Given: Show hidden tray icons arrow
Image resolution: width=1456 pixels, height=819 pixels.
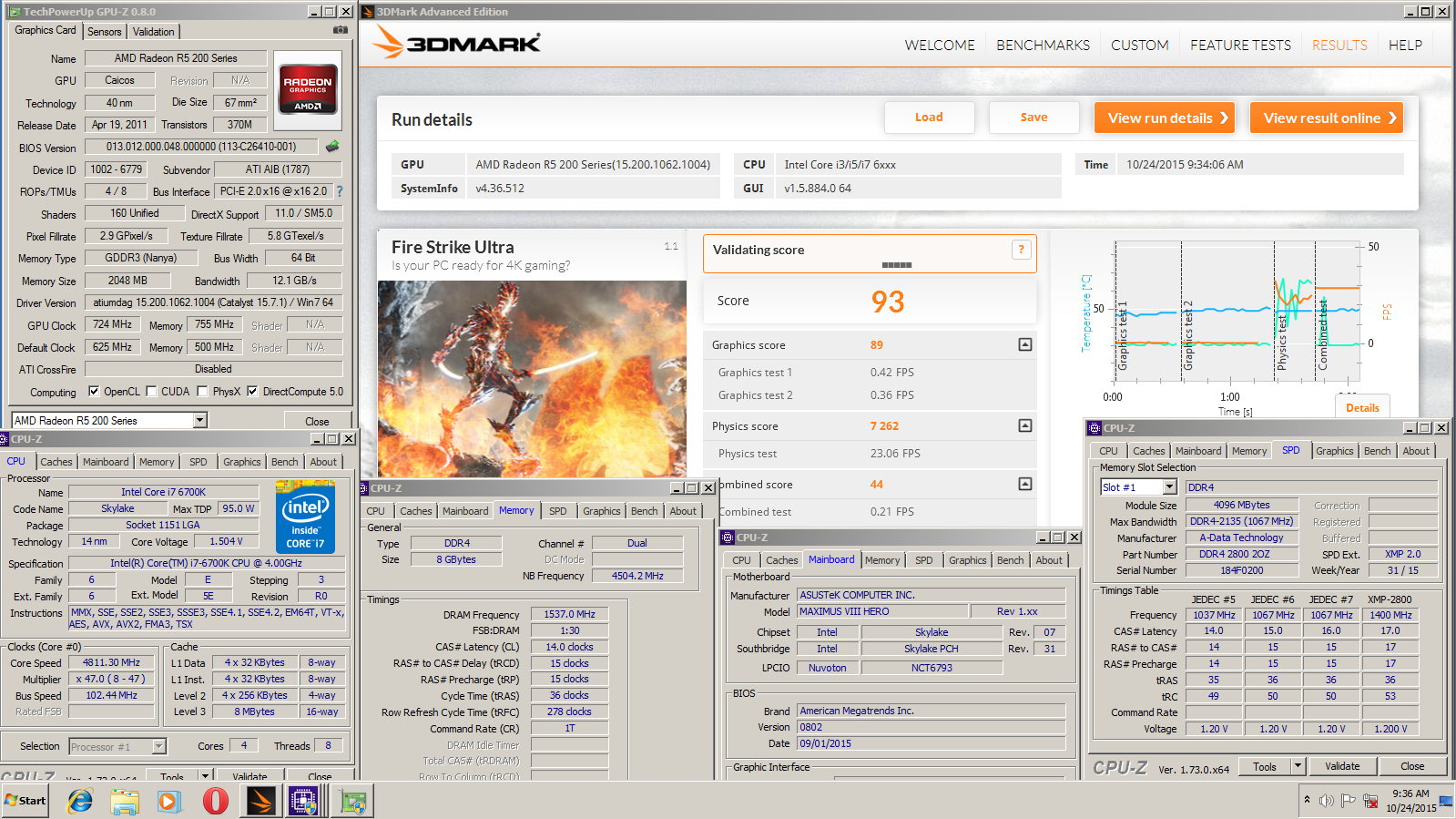Looking at the screenshot, I should coord(1307,800).
